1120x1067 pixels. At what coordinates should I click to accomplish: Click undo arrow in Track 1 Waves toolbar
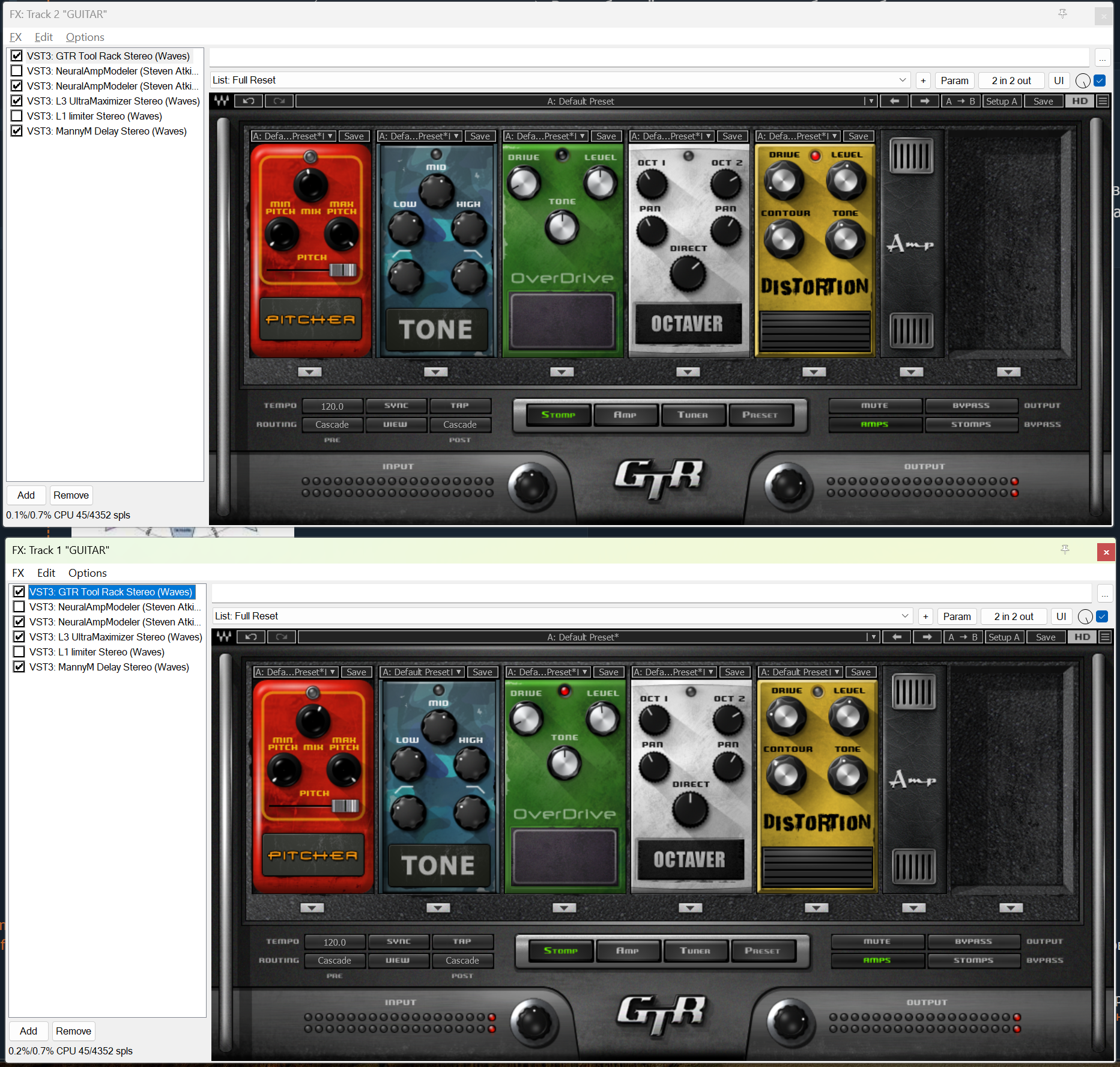point(251,637)
